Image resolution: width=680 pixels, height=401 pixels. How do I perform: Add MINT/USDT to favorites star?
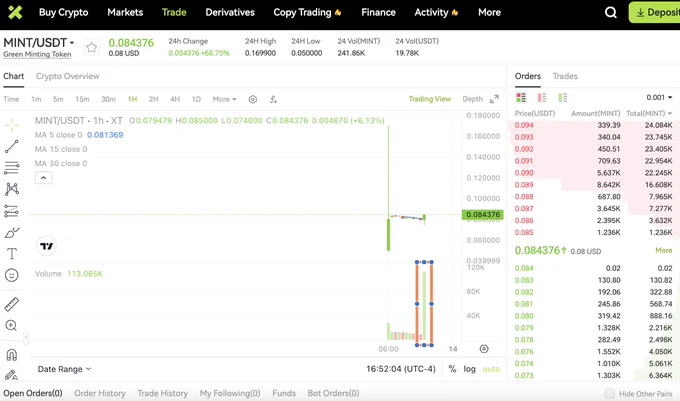(92, 47)
